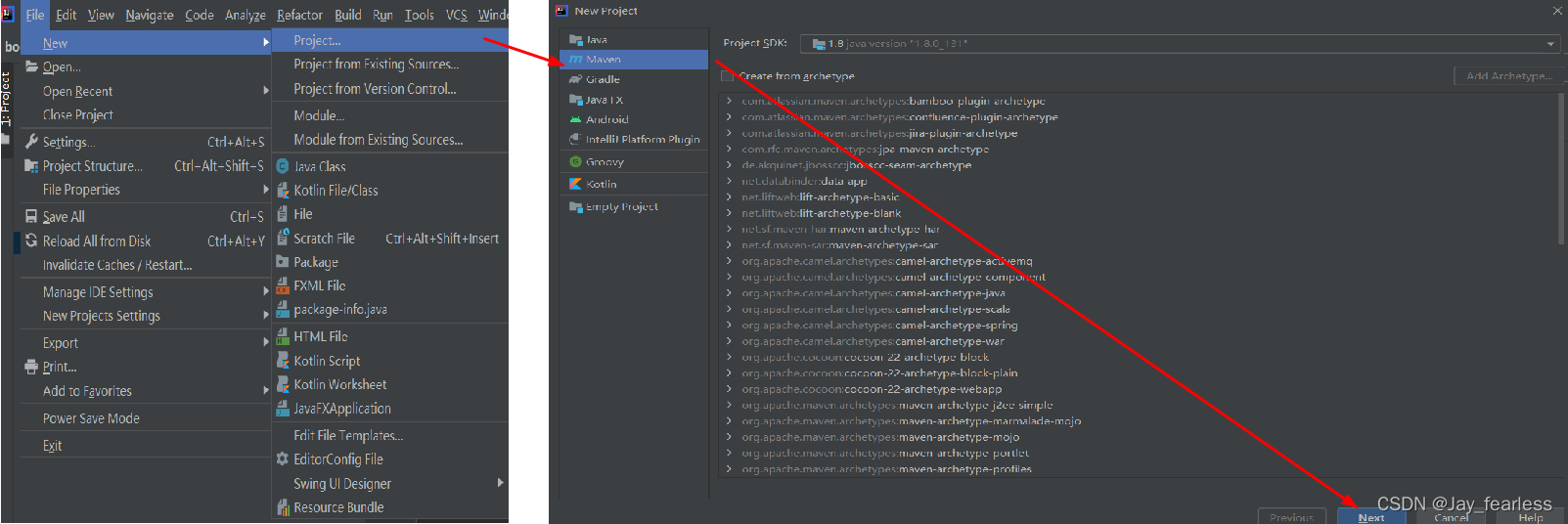
Task: Open the File menu
Action: point(35,15)
